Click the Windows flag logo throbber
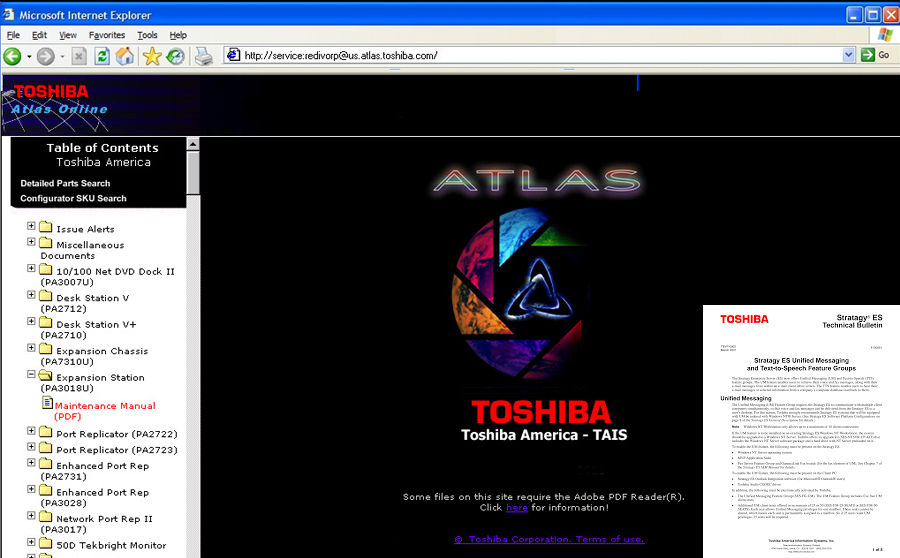Image resolution: width=900 pixels, height=558 pixels. coord(886,36)
